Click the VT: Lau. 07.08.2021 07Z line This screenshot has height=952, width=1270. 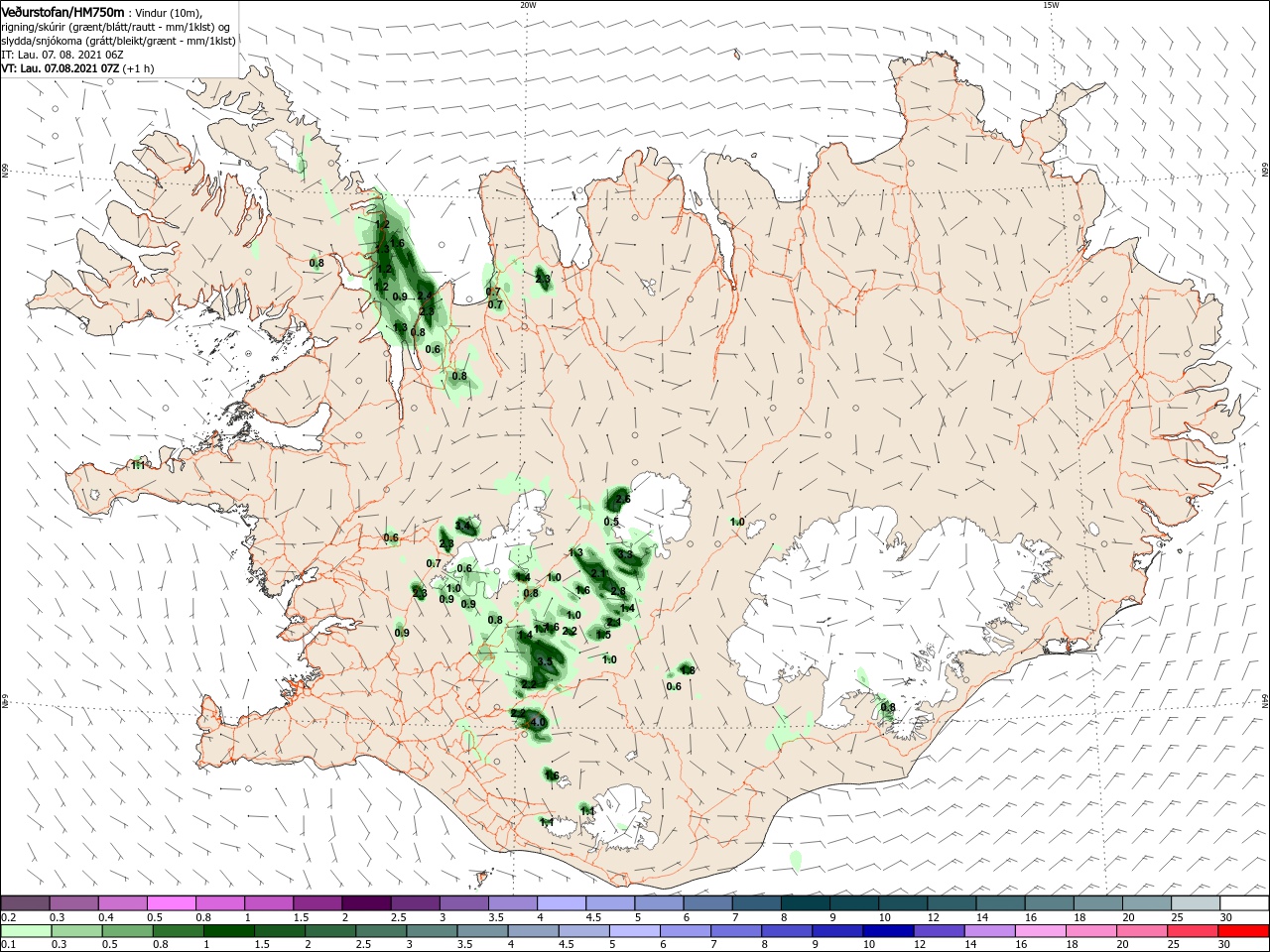tap(75, 68)
